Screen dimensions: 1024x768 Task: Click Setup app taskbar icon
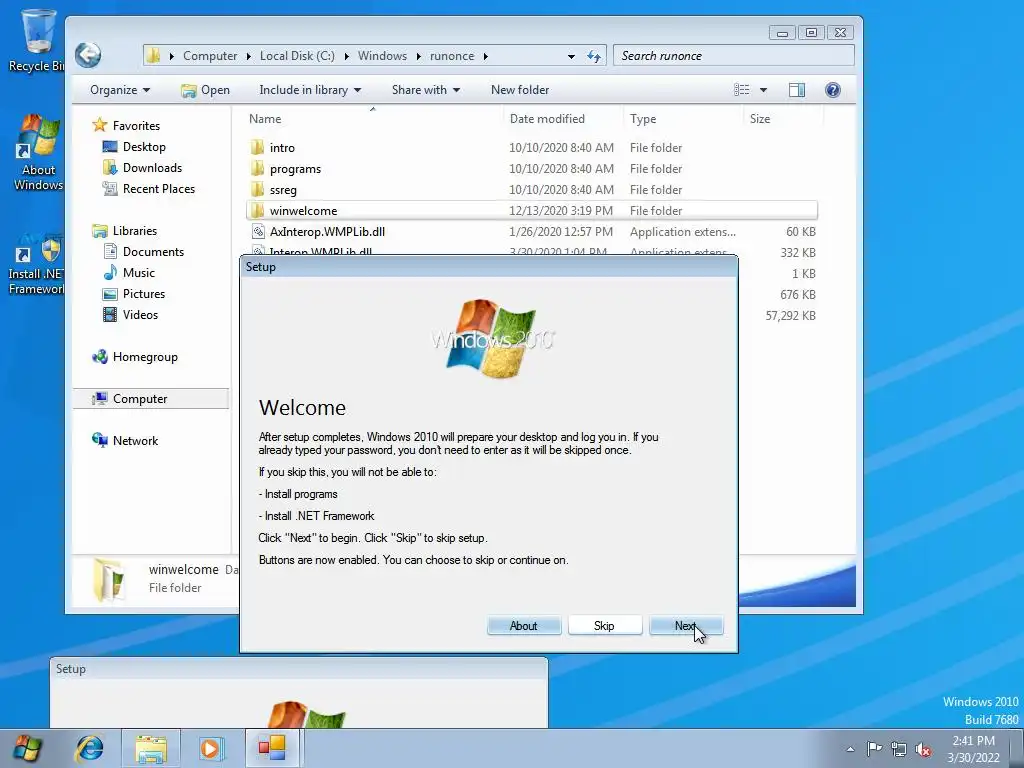272,748
